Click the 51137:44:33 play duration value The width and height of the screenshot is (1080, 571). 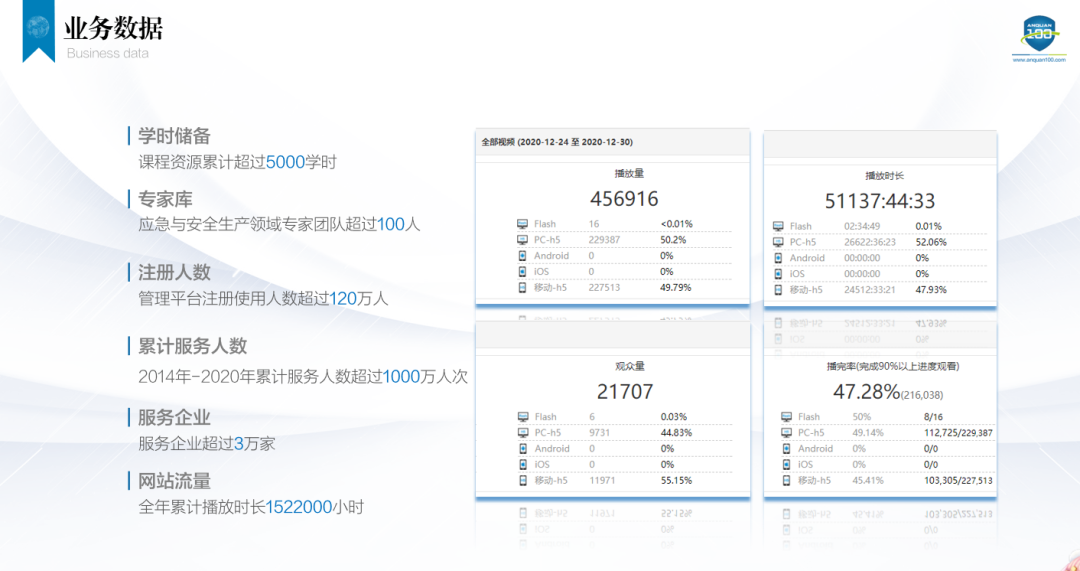[880, 201]
